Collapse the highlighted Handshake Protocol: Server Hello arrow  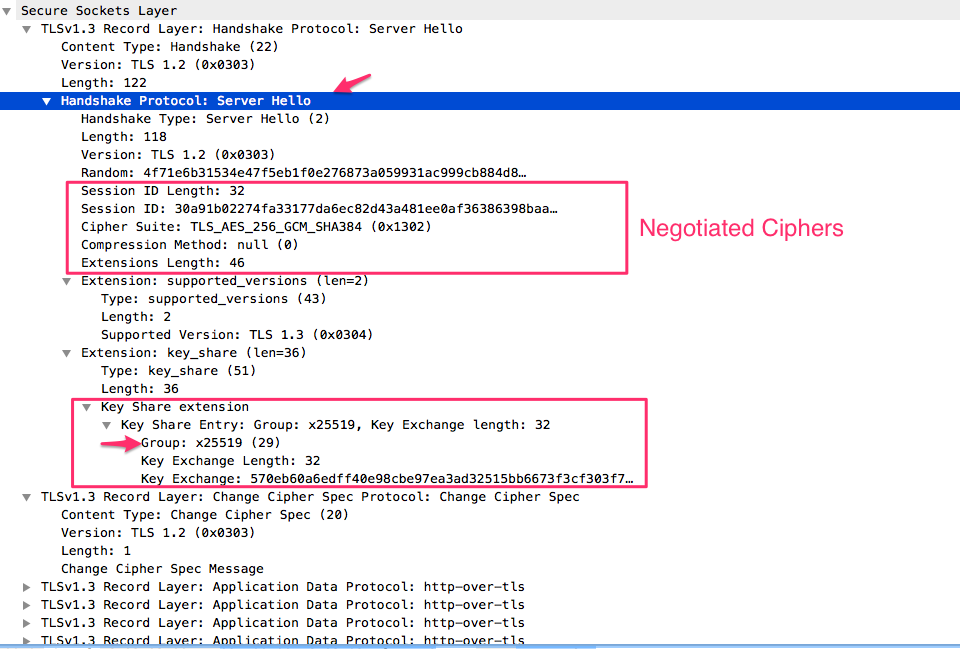47,101
